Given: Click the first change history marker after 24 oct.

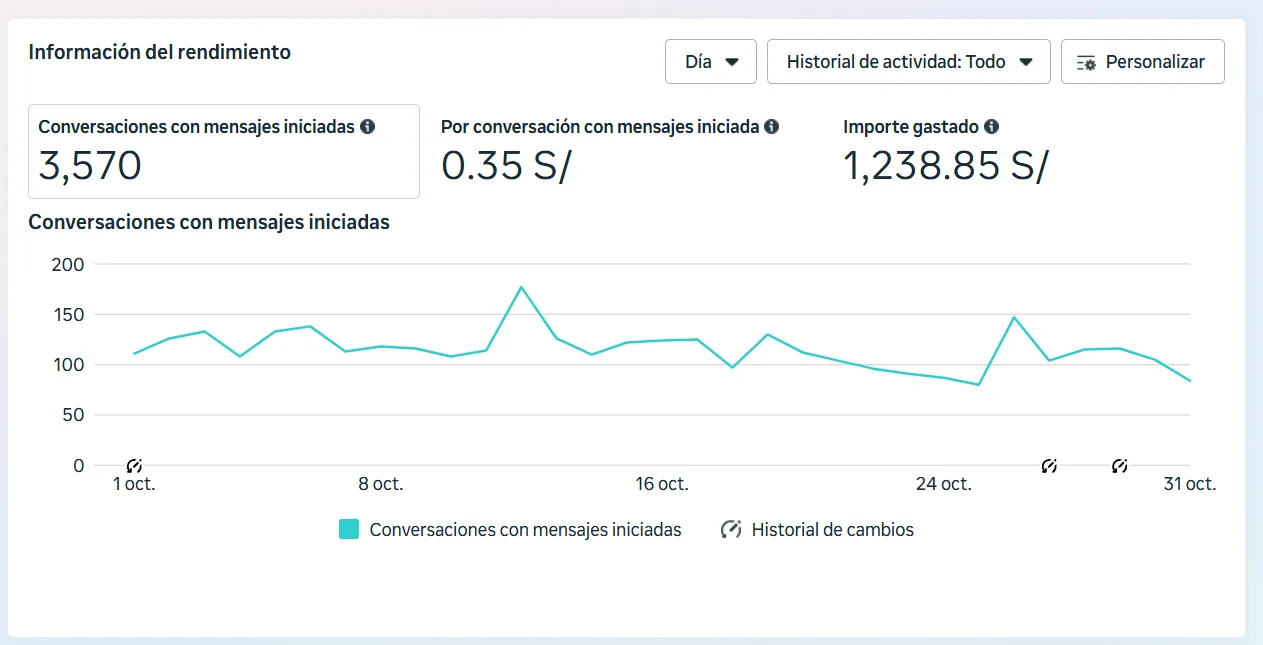Looking at the screenshot, I should point(1049,466).
